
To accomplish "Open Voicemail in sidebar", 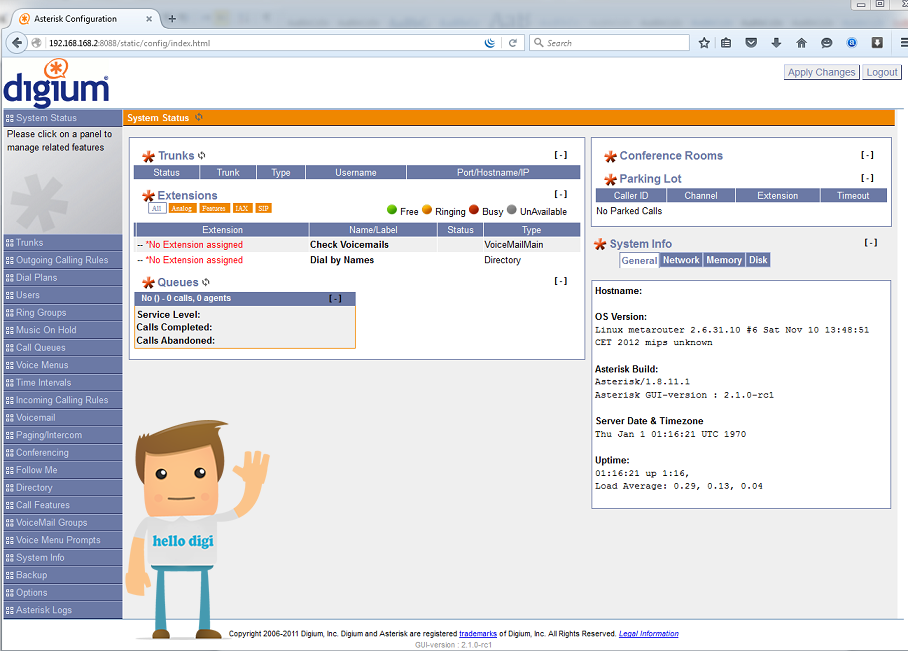I will (x=63, y=418).
